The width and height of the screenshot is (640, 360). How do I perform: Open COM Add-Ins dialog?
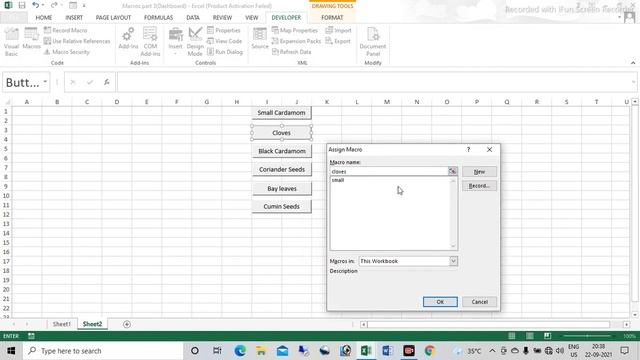150,42
